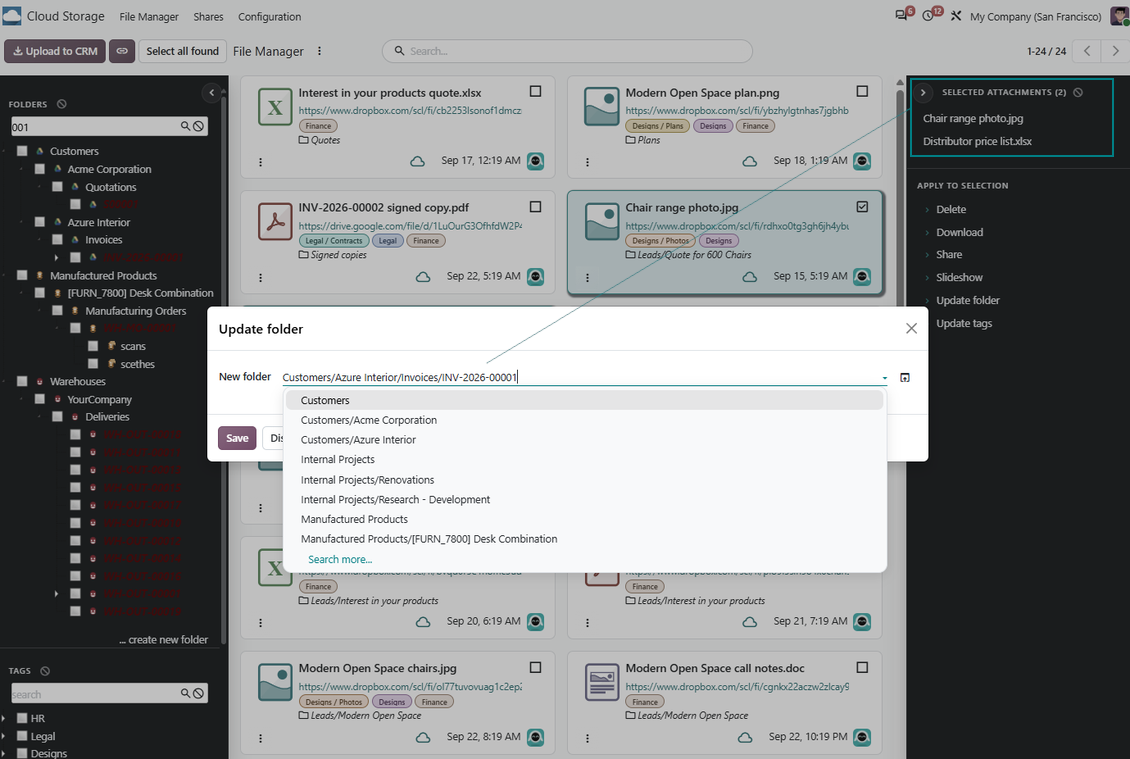
Task: Open kebab menu on Chair range photo.jpg card
Action: [587, 278]
